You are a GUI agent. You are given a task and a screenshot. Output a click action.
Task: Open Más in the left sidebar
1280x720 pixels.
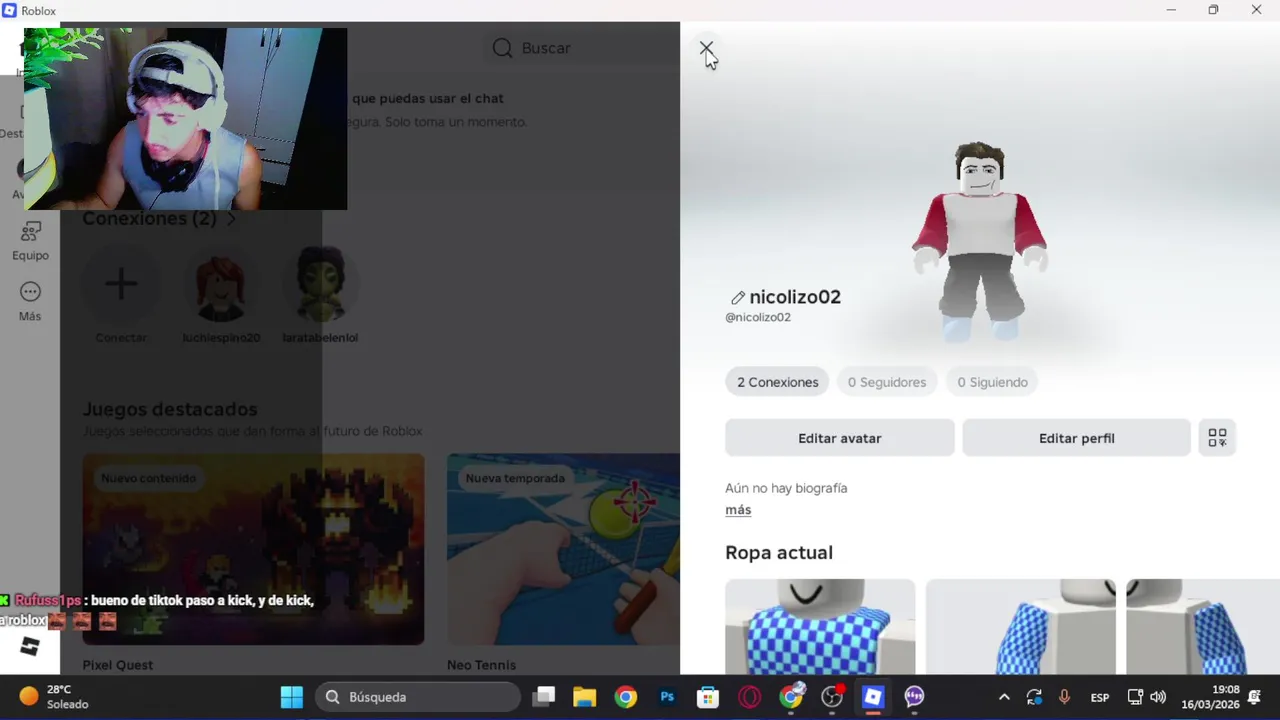(x=30, y=301)
